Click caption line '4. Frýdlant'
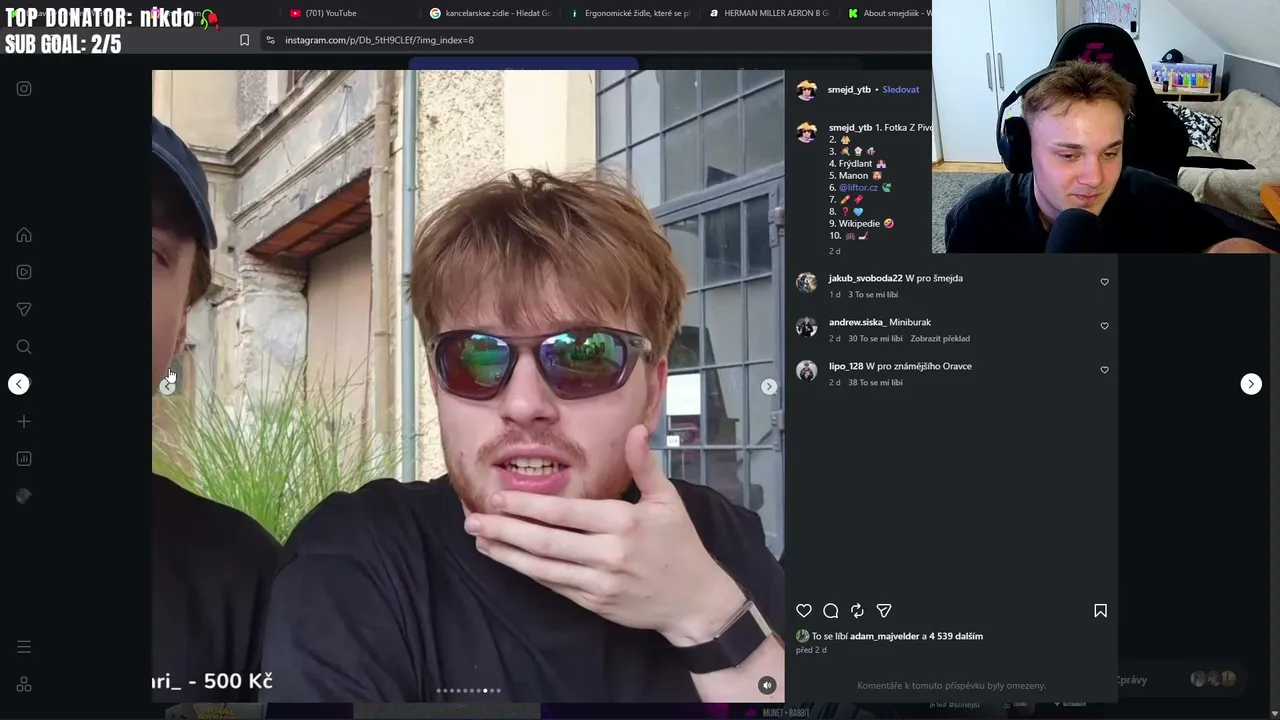 857,164
